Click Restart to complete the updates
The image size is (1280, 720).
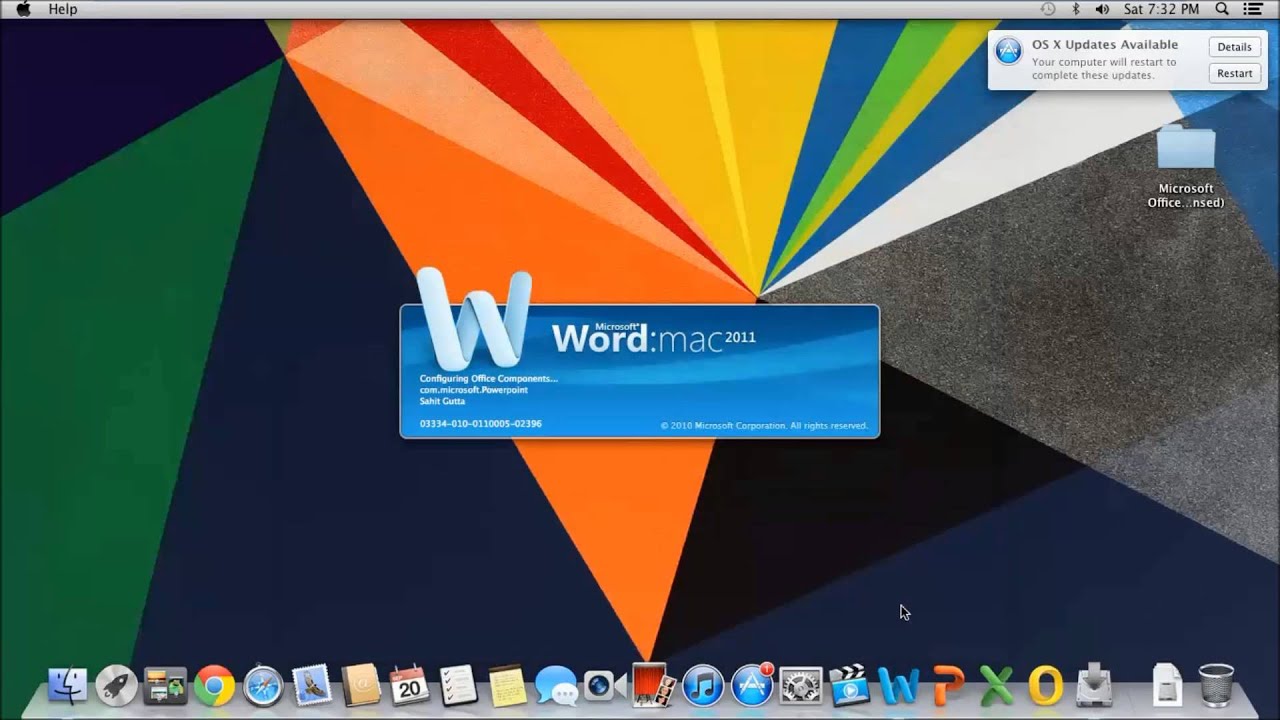point(1234,72)
